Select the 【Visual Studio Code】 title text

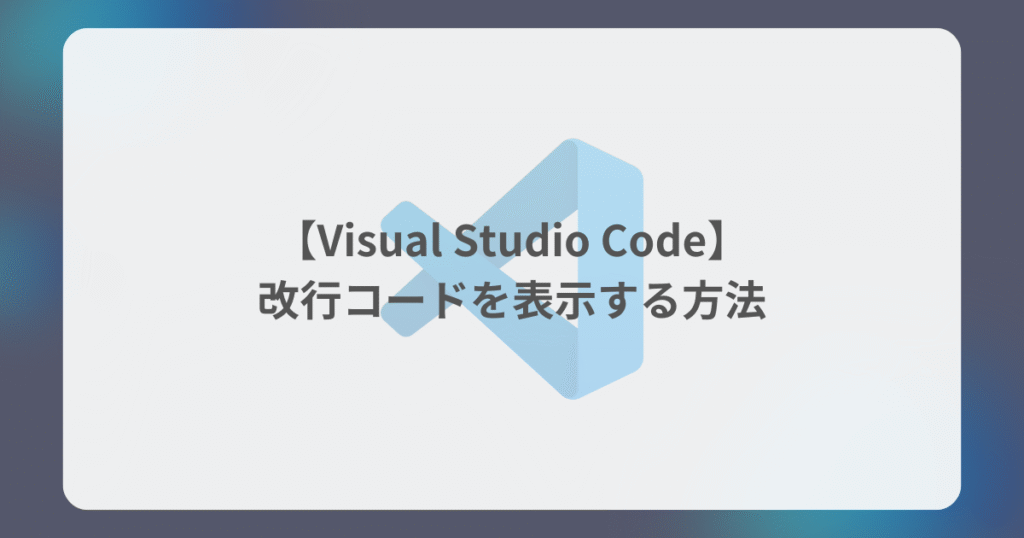click(512, 241)
